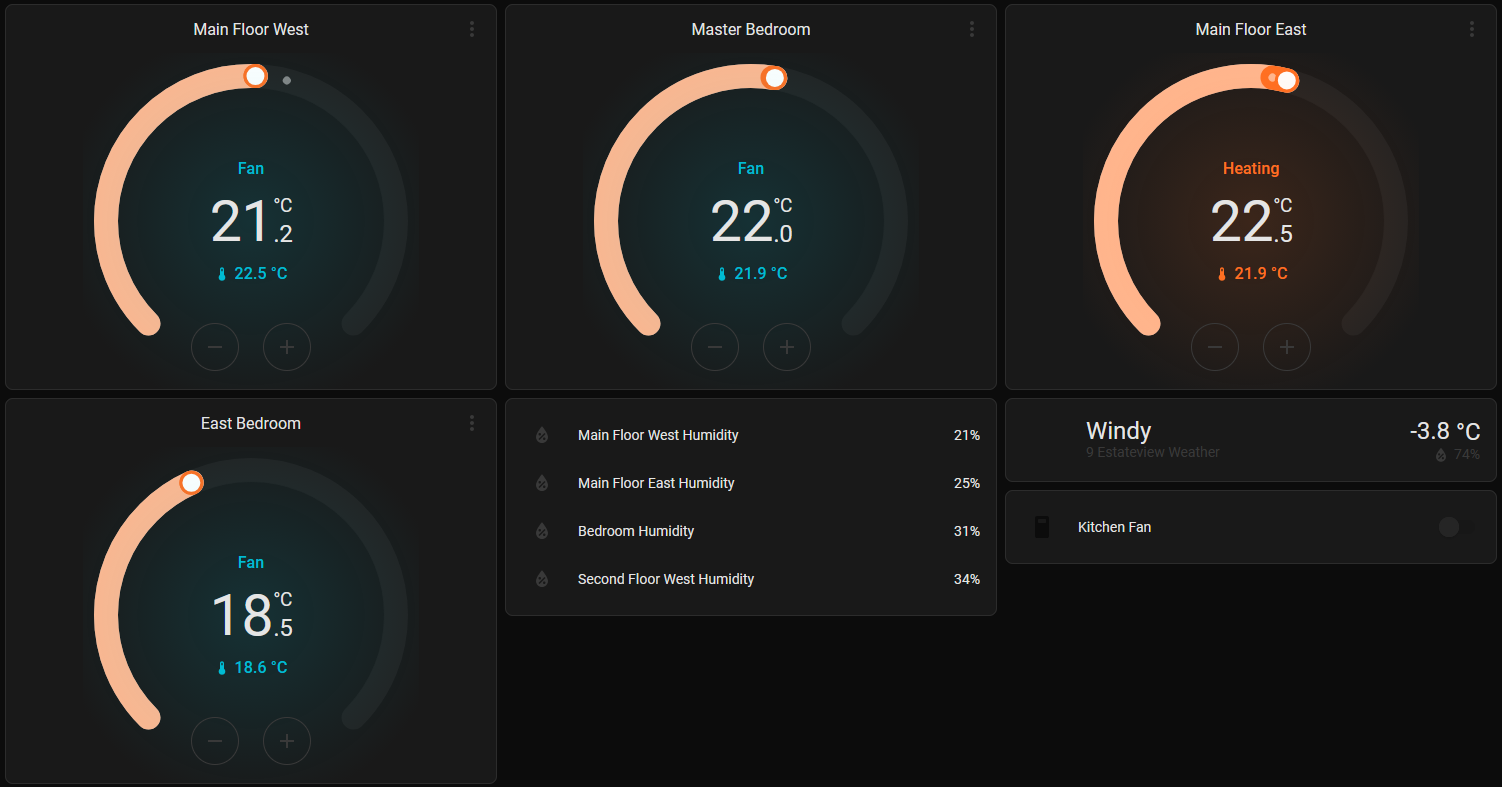Click the humidity icon for Second Floor West Humidity

point(541,579)
